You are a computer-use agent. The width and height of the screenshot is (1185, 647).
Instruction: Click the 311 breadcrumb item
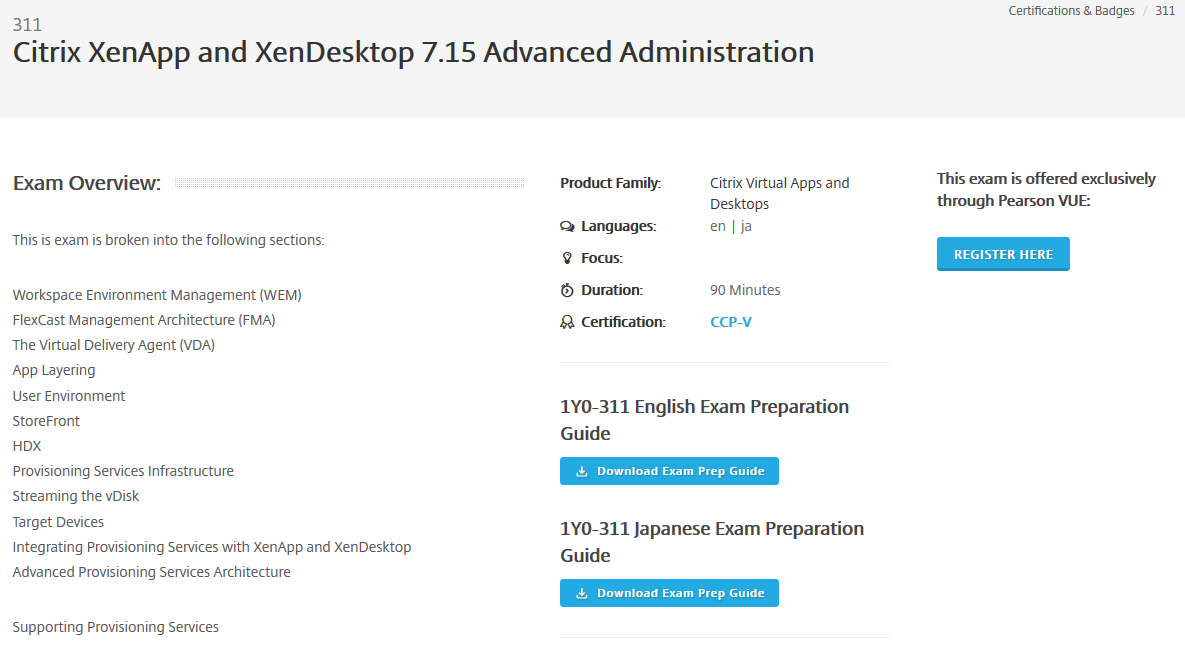click(1165, 11)
